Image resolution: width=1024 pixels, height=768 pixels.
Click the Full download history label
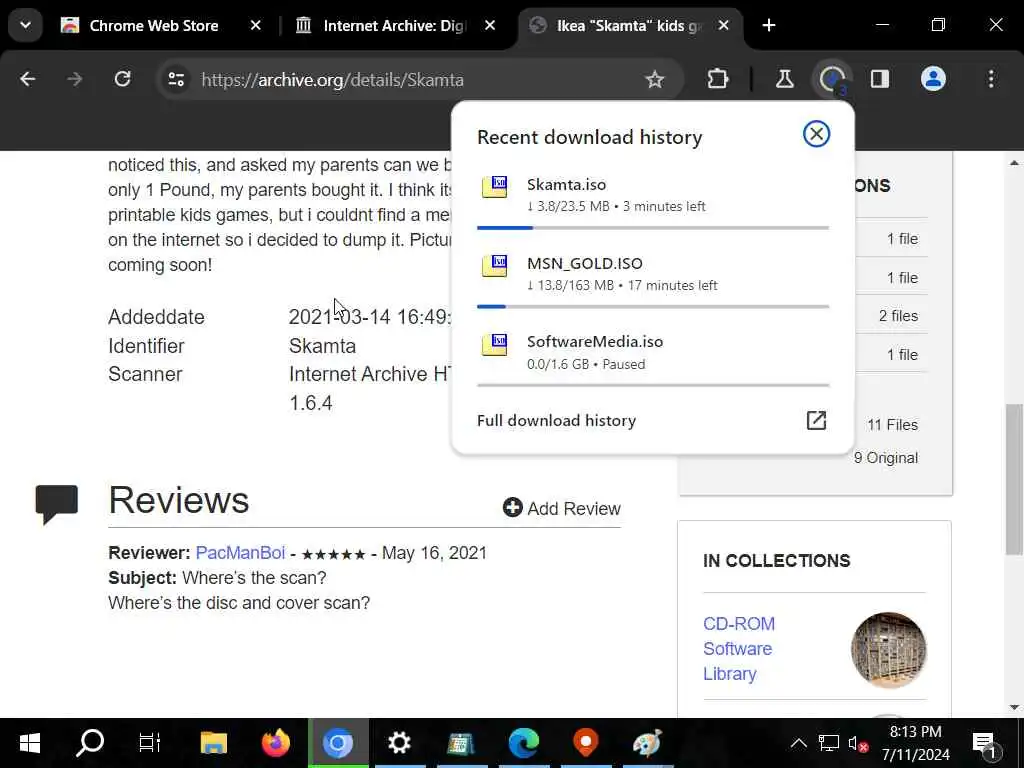click(556, 420)
